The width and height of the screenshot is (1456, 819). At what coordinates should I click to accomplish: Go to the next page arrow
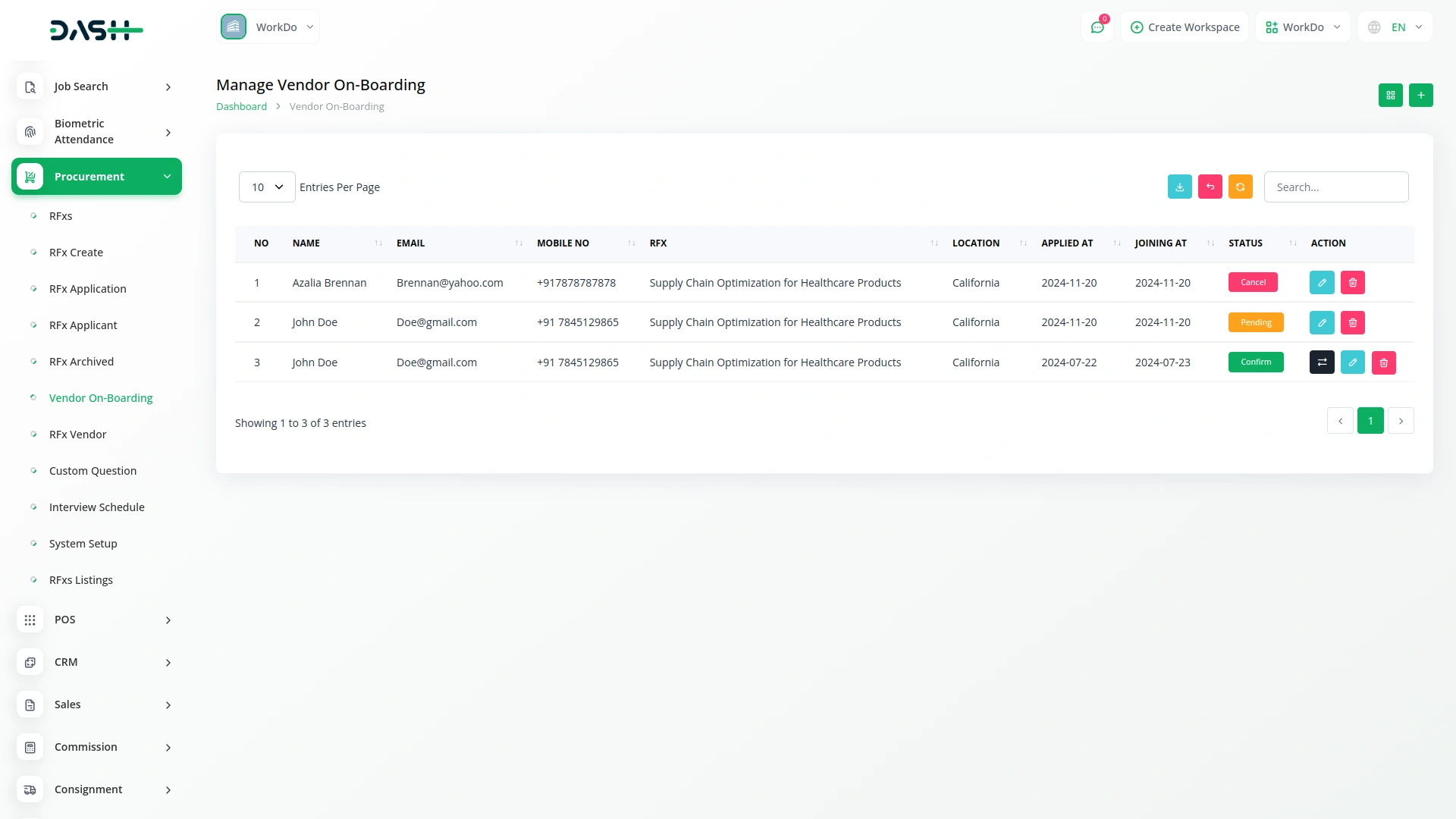tap(1401, 421)
